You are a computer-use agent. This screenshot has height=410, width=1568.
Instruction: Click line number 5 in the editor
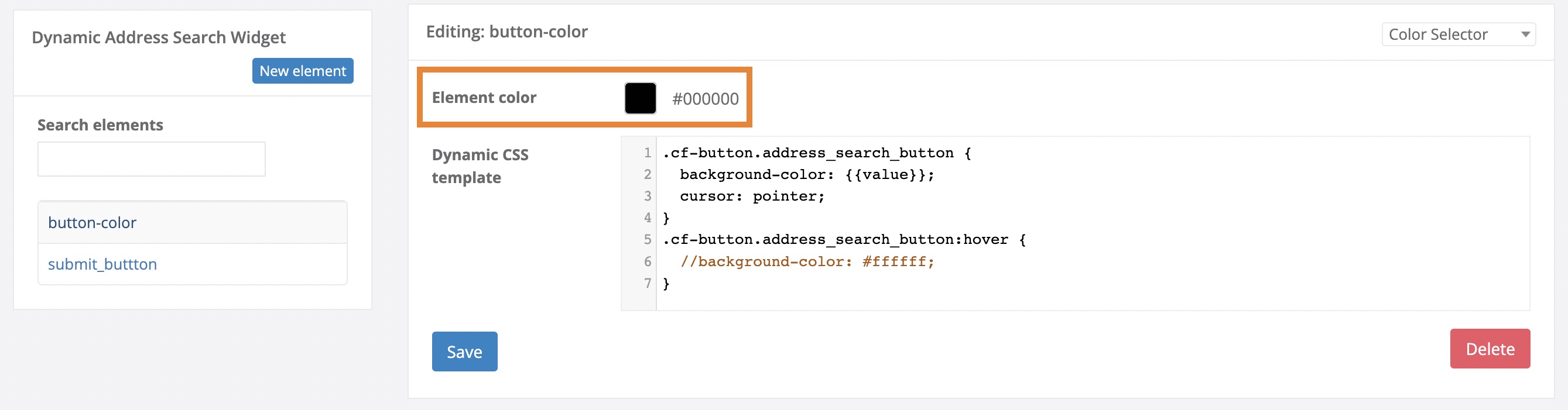click(x=647, y=239)
